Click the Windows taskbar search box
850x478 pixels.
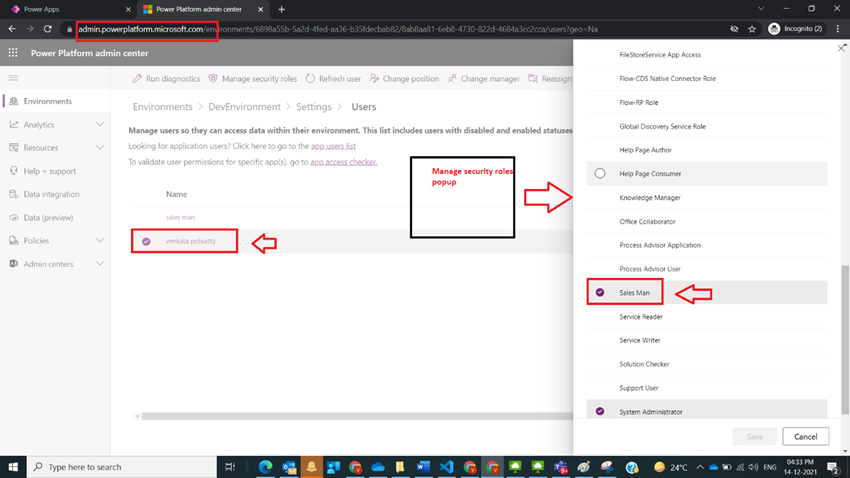tap(122, 467)
